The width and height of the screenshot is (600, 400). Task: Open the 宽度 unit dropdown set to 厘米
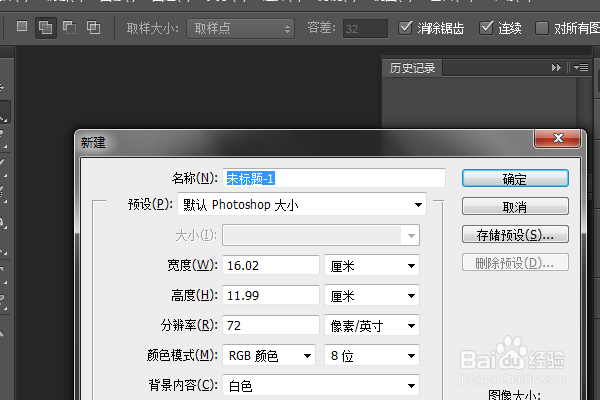click(x=372, y=265)
